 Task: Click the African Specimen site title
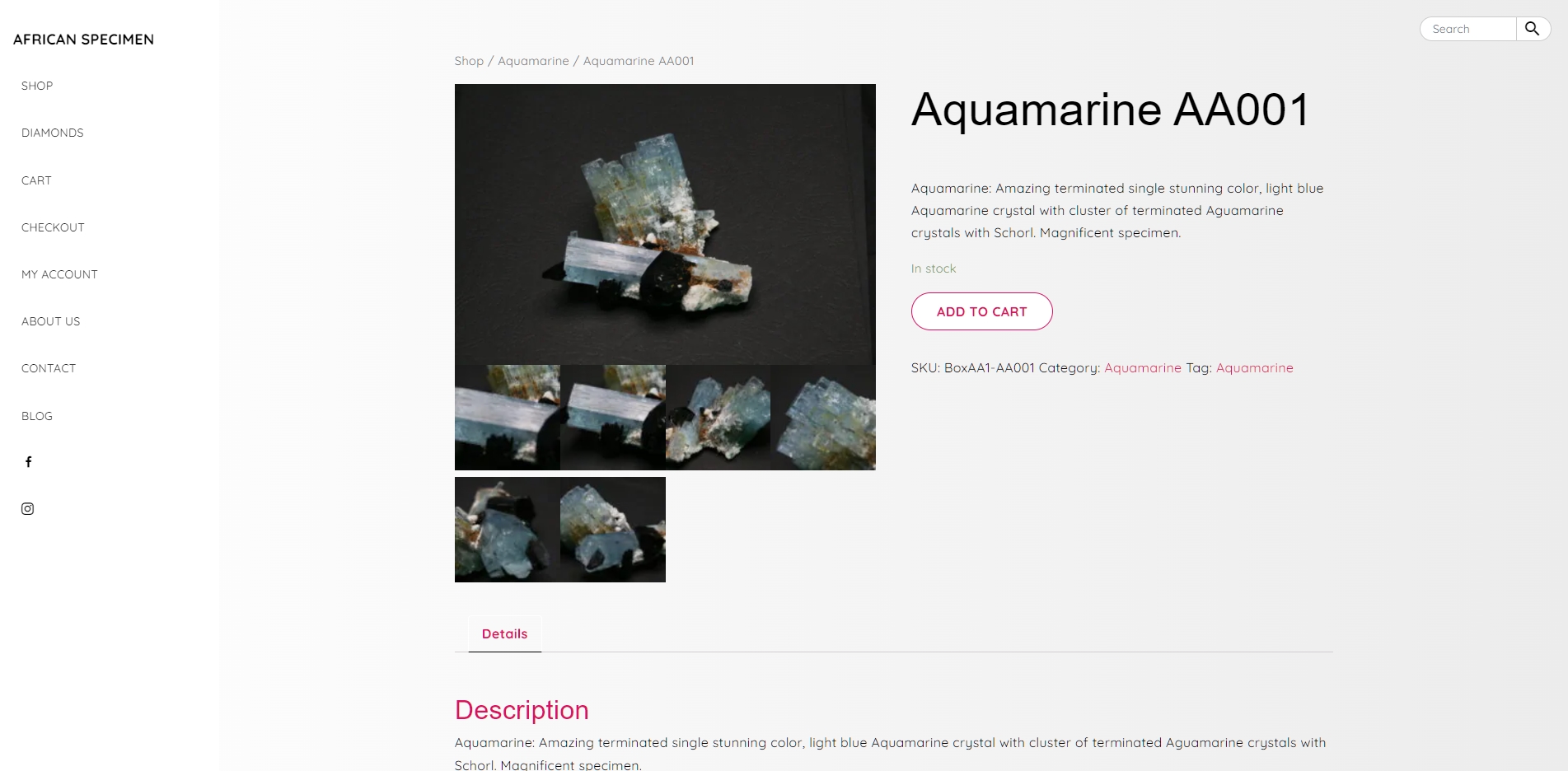[83, 40]
